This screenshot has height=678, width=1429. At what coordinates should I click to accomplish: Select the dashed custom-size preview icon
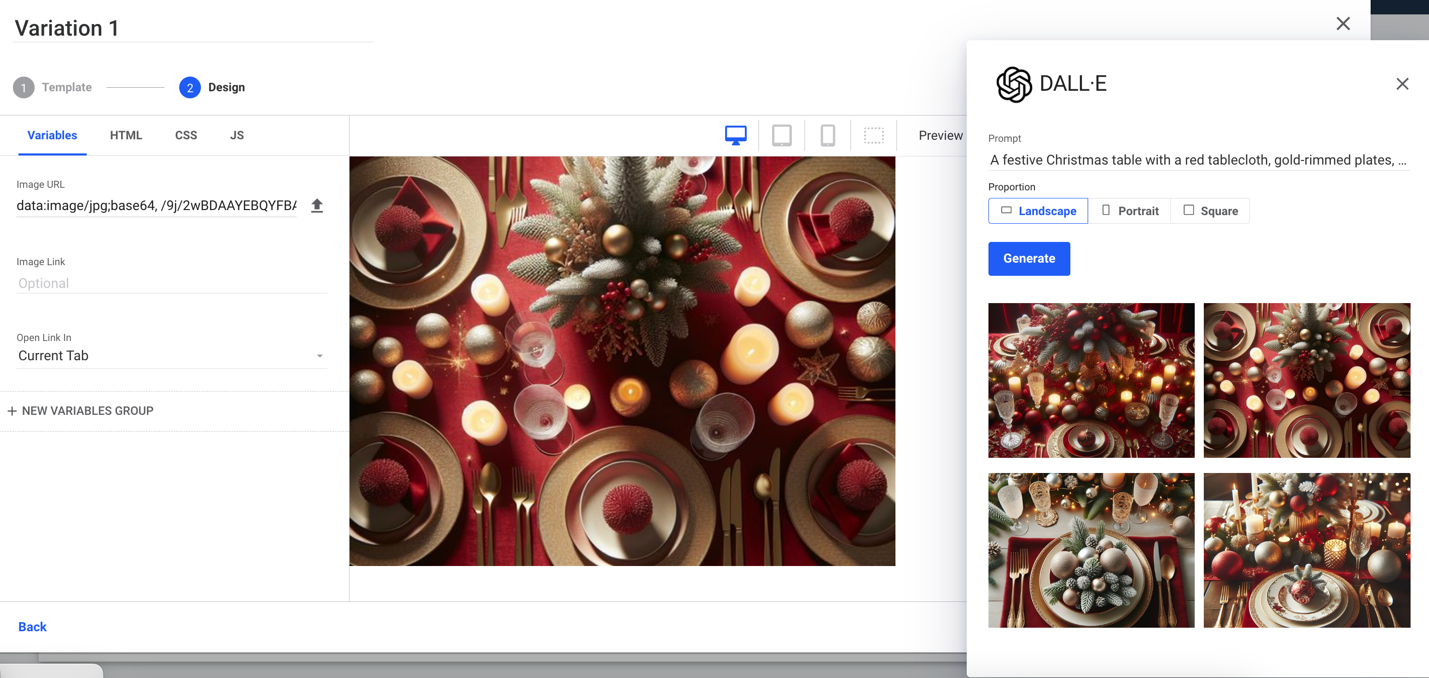(x=874, y=136)
